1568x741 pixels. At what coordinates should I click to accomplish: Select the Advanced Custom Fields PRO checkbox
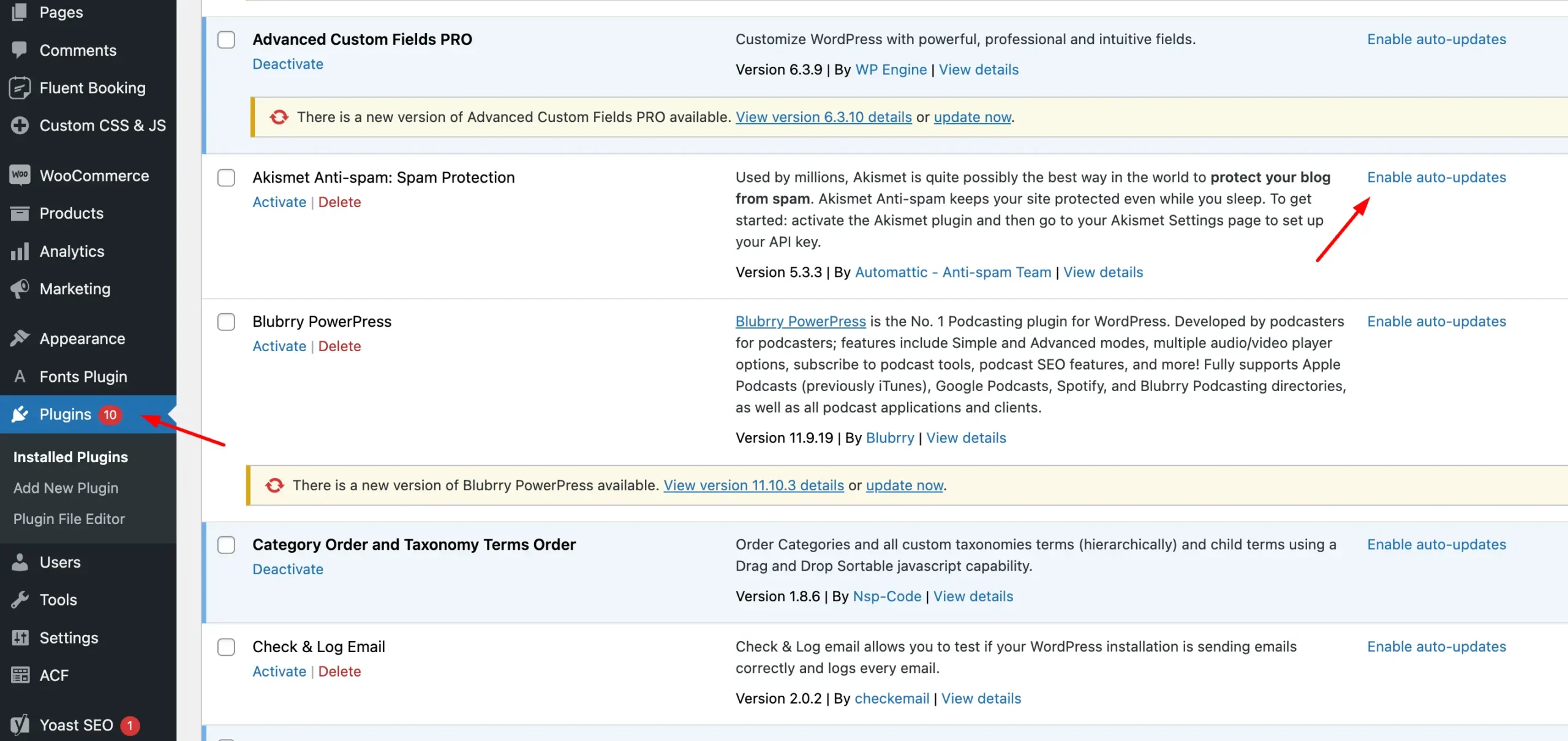226,40
